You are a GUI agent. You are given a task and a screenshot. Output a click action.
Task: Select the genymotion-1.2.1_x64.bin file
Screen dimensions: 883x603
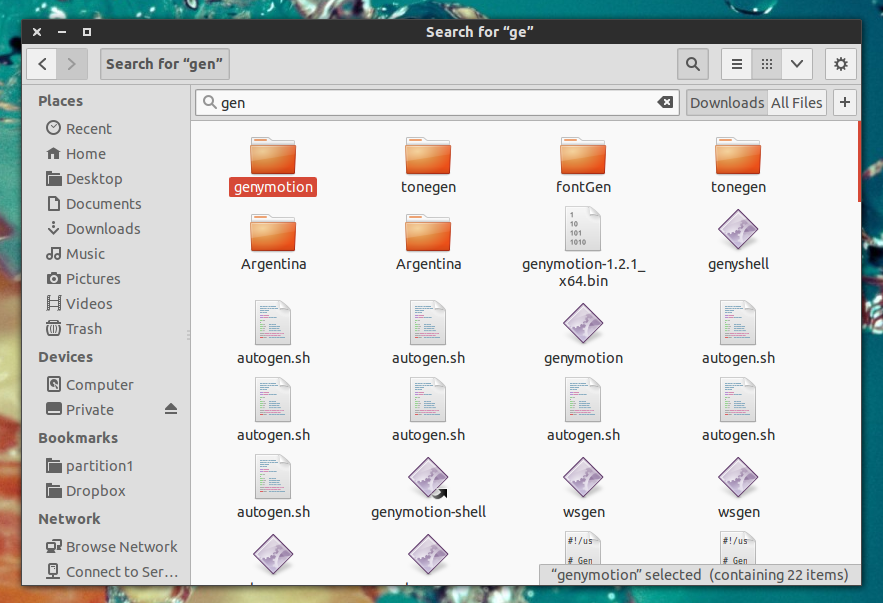583,248
